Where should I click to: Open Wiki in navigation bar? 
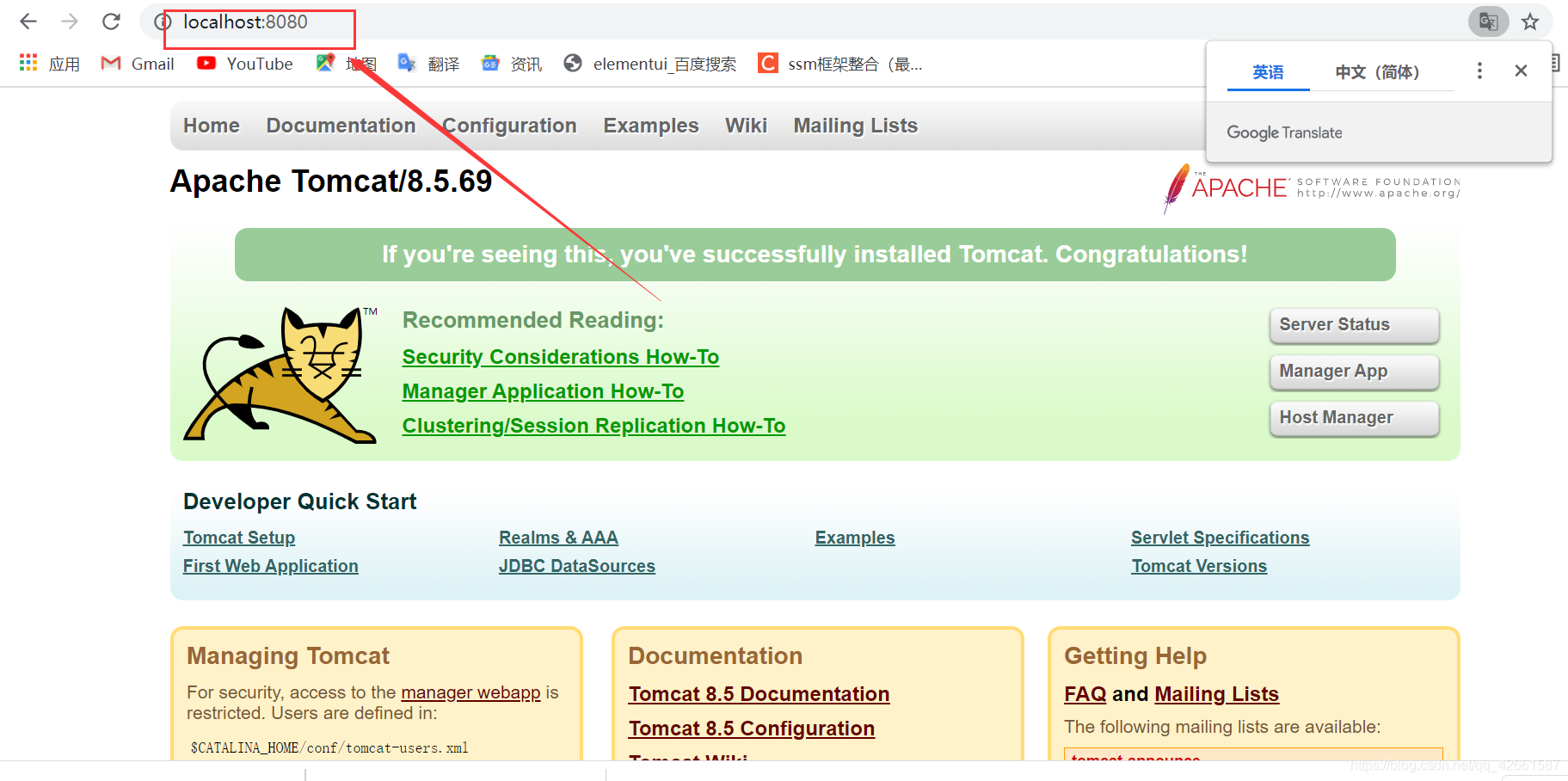coord(746,126)
